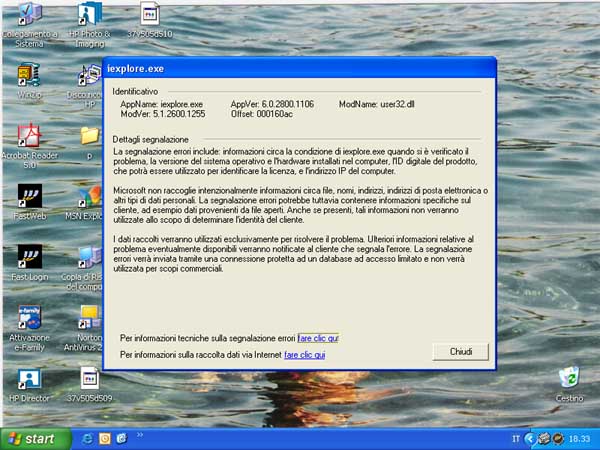Click the 'Offset: 000160ac' text
Viewport: 600px width, 450px height.
pyautogui.click(x=262, y=114)
